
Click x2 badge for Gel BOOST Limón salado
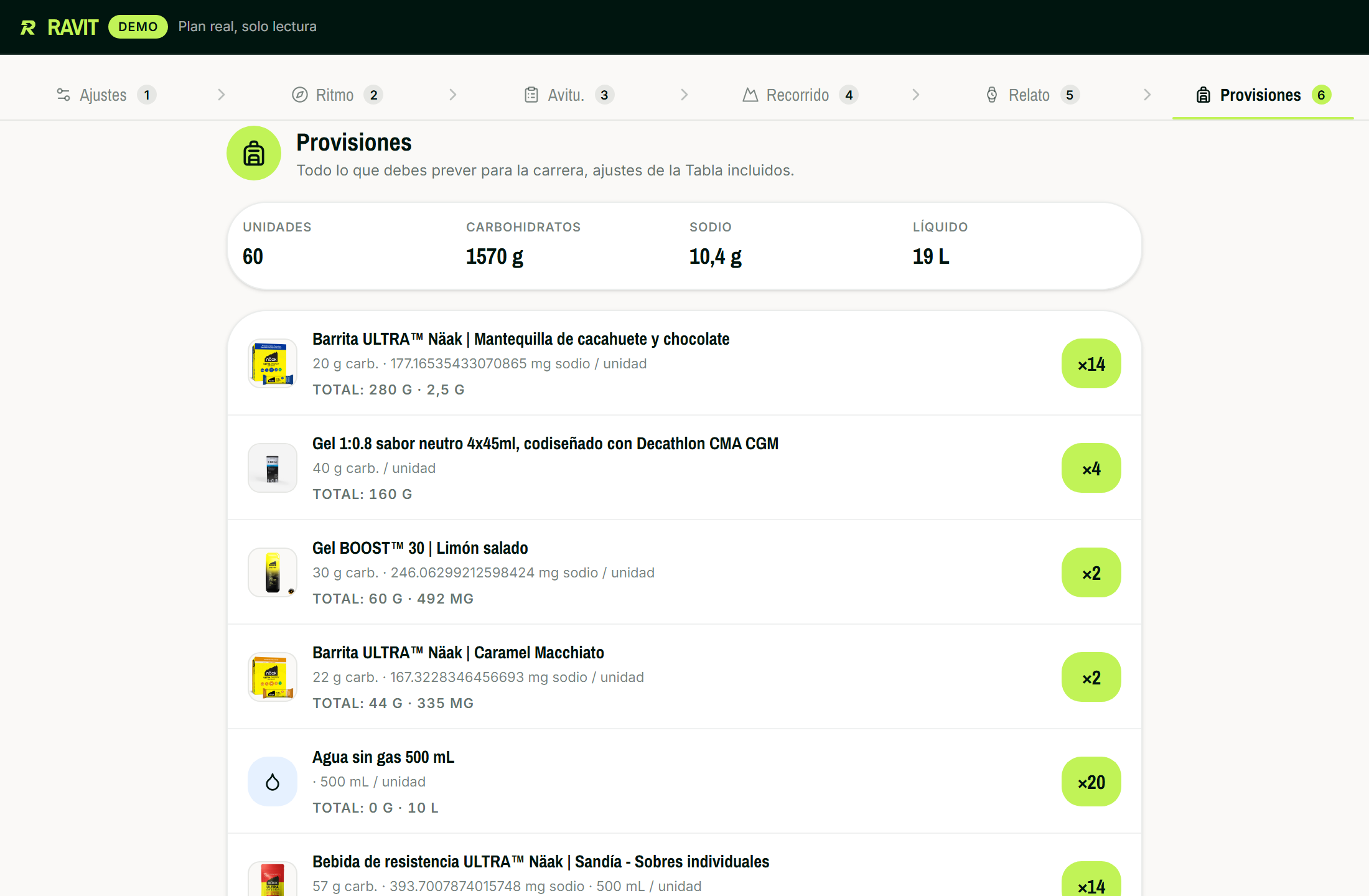(x=1091, y=572)
